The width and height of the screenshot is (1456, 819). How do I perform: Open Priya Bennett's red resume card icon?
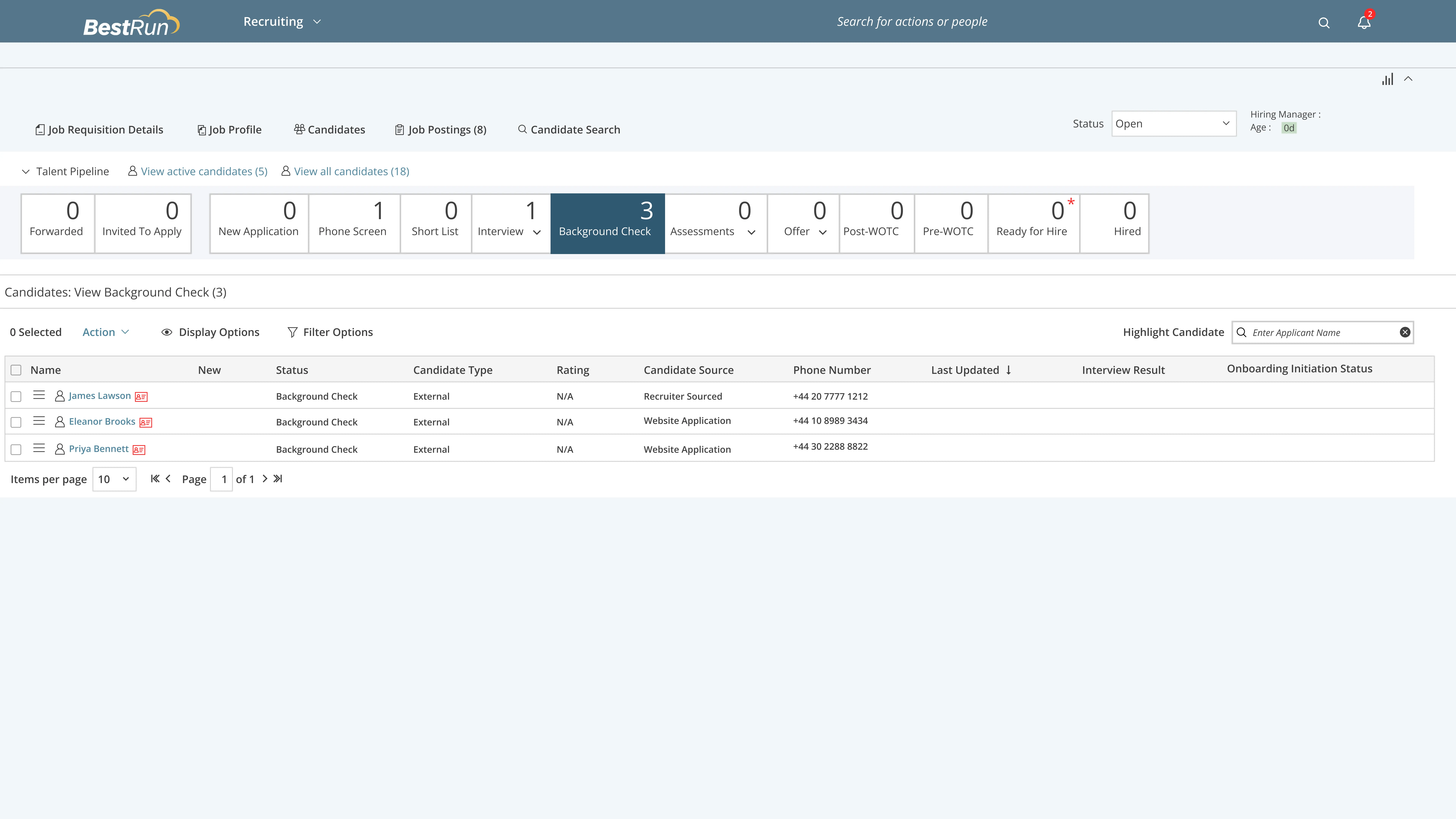(139, 450)
